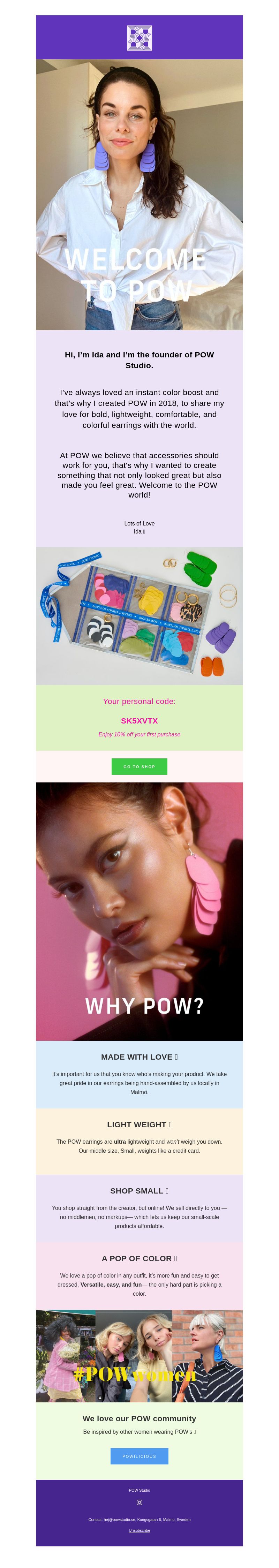Image resolution: width=279 pixels, height=1568 pixels.
Task: Click the POW Studio footer text
Action: pos(139,1490)
